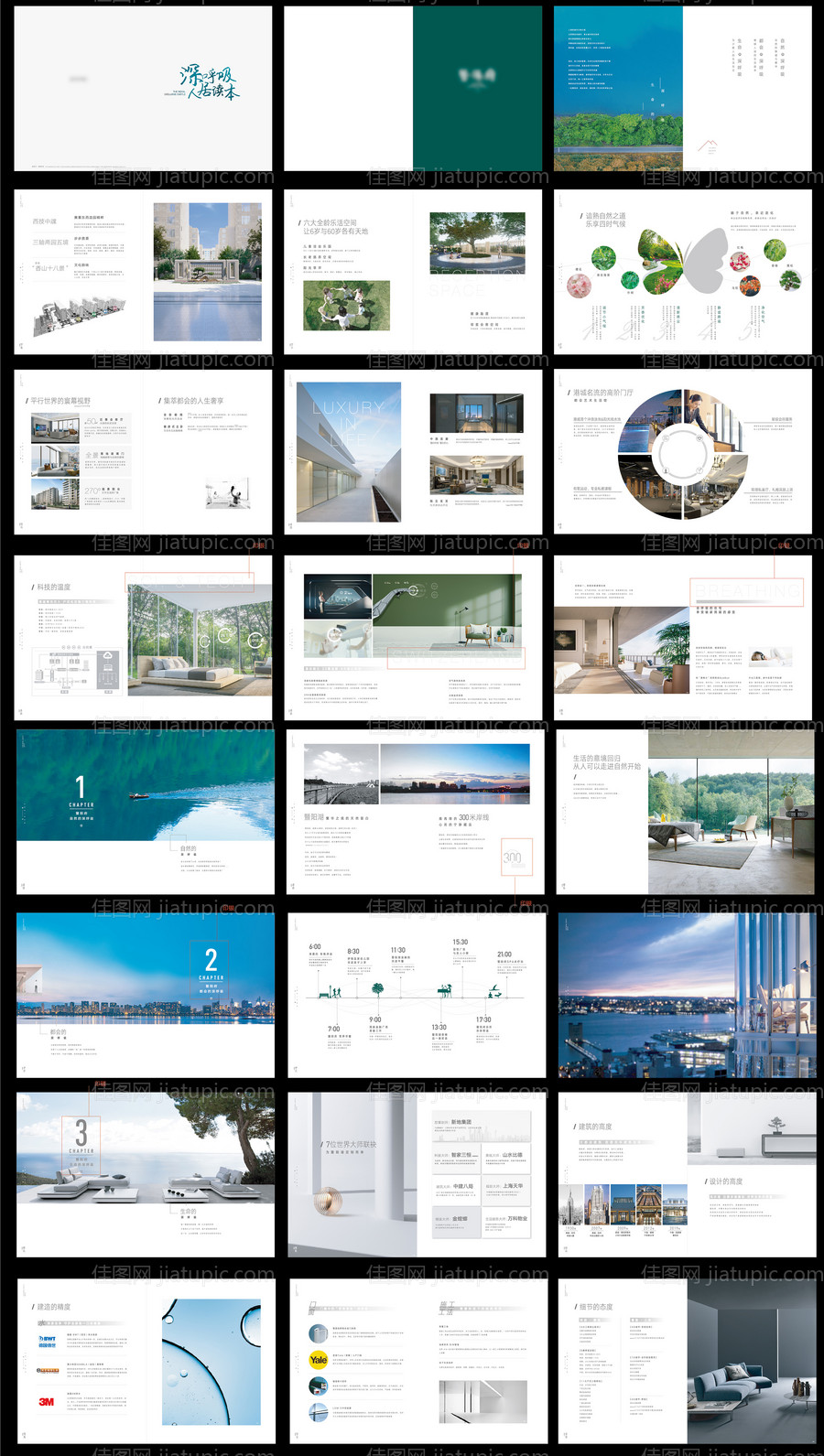Click the 15:30 marker on timeline
The image size is (824, 1456).
460,942
